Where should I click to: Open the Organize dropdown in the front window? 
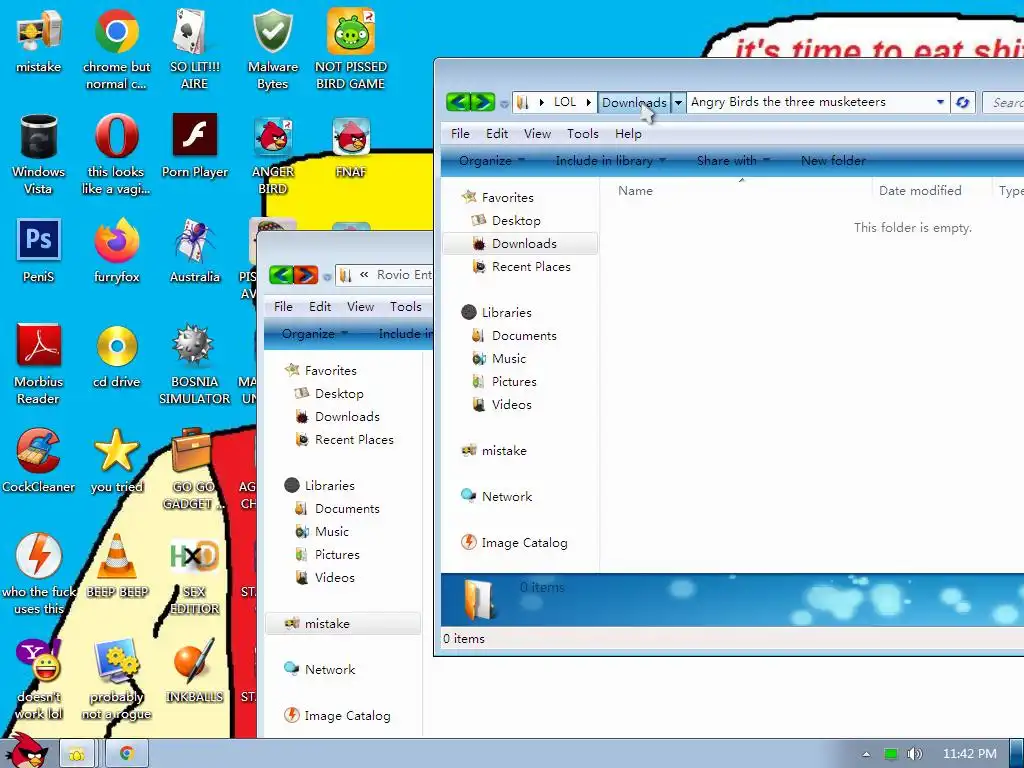click(491, 161)
